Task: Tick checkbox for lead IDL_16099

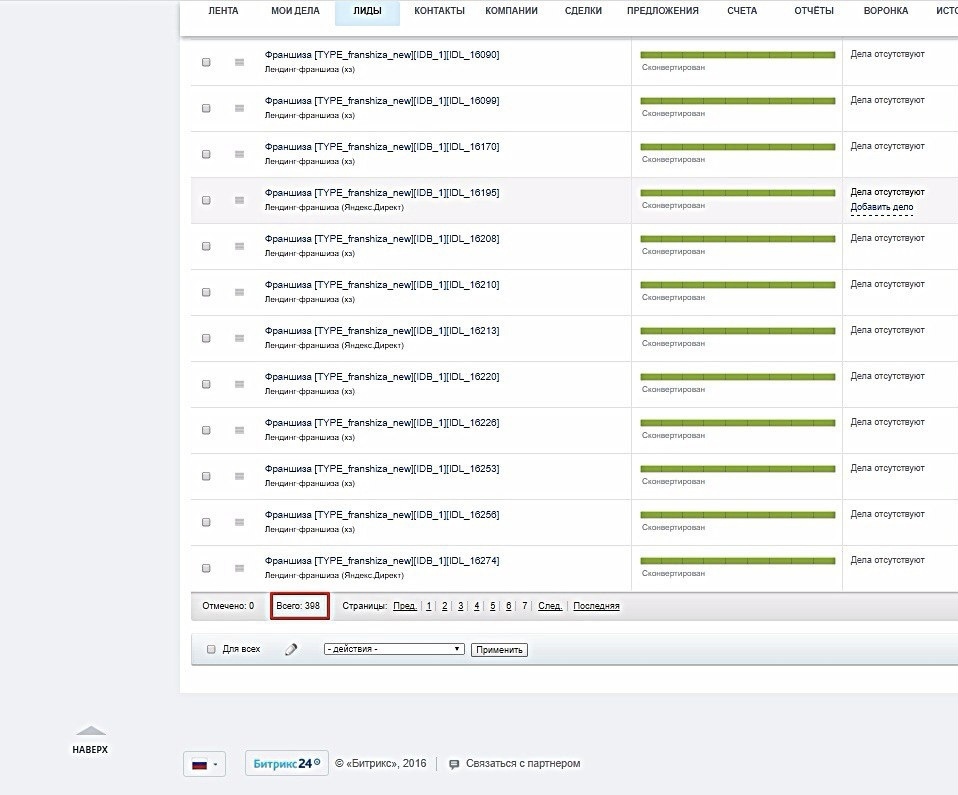Action: (207, 108)
